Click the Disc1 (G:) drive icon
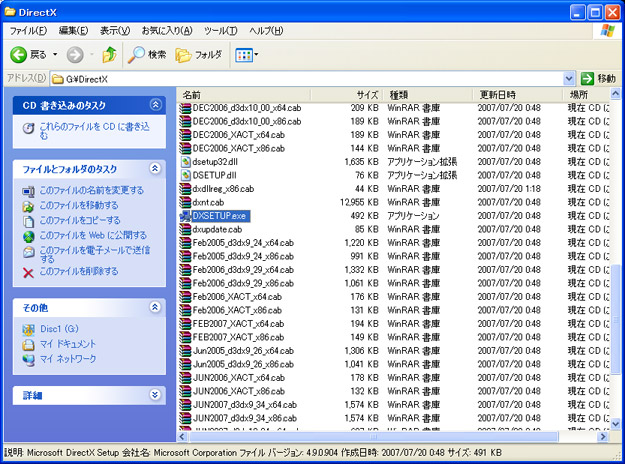The width and height of the screenshot is (625, 464). click(x=28, y=330)
